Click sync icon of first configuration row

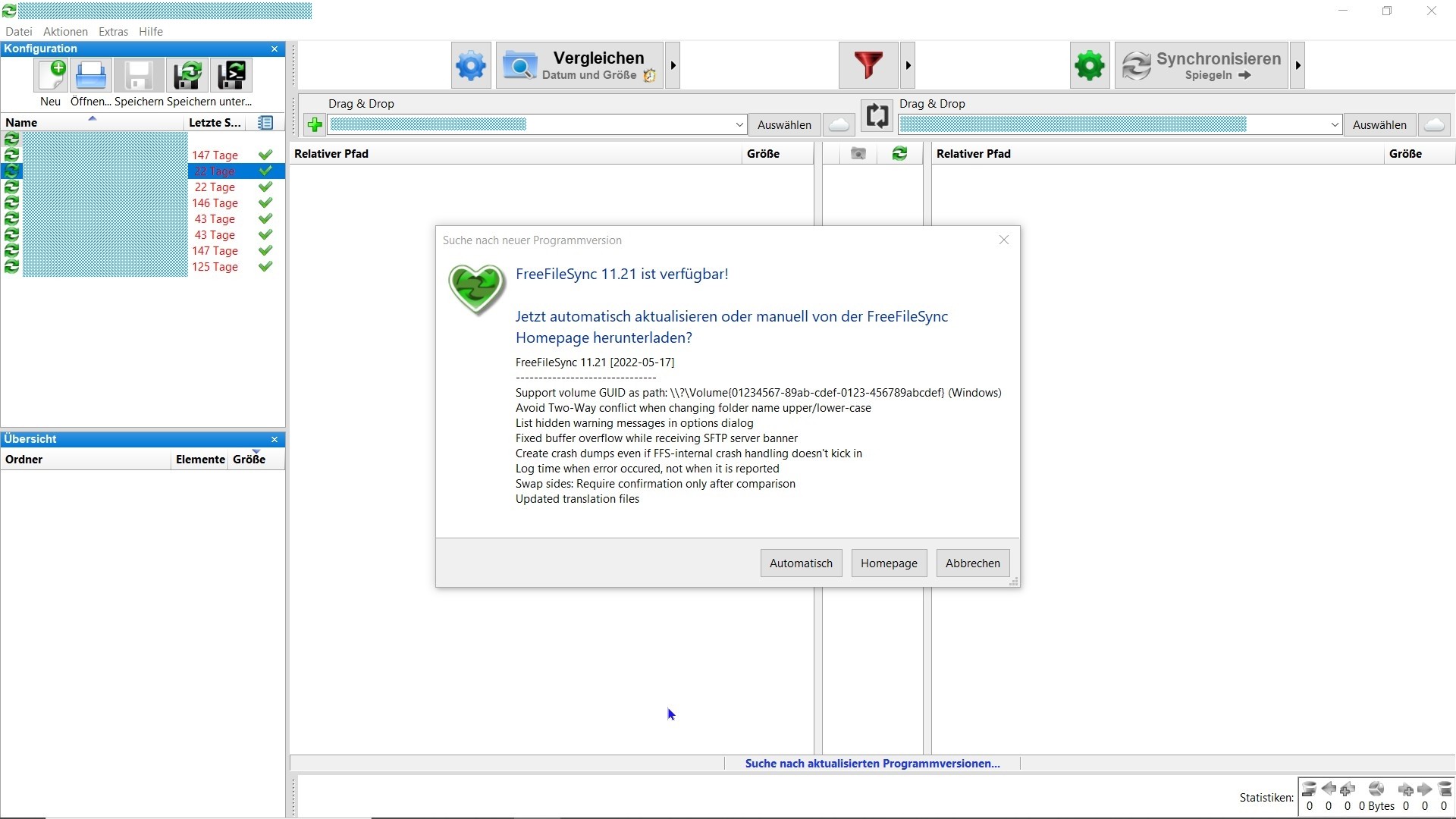coord(11,140)
